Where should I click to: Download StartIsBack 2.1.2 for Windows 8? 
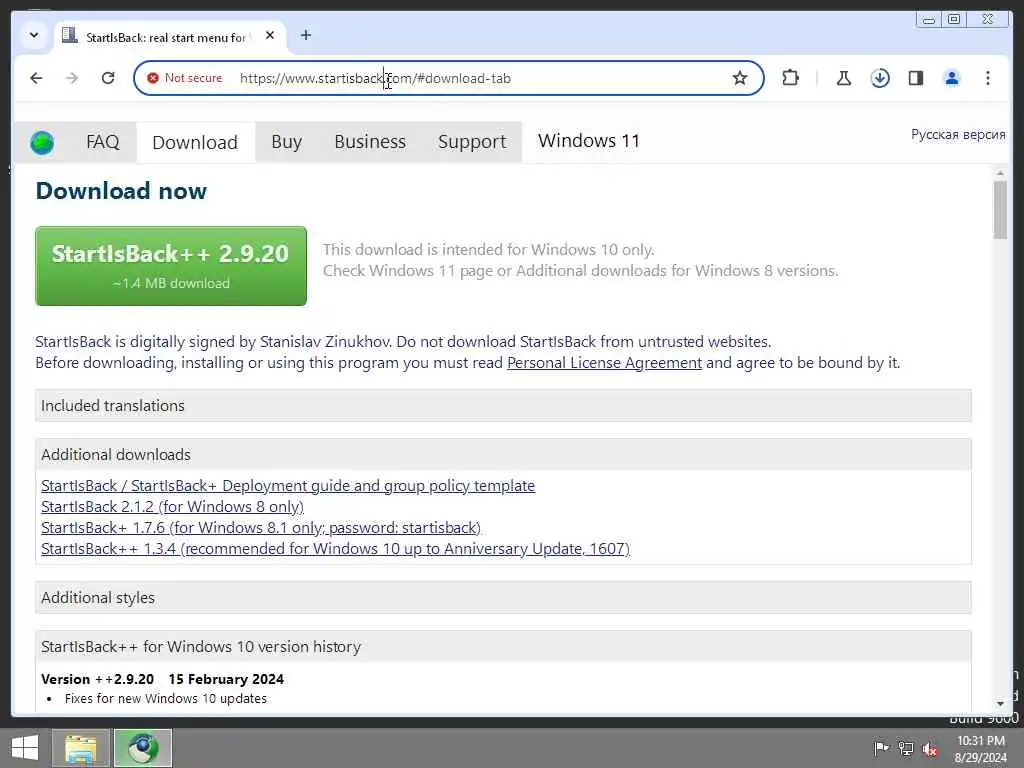(x=172, y=507)
